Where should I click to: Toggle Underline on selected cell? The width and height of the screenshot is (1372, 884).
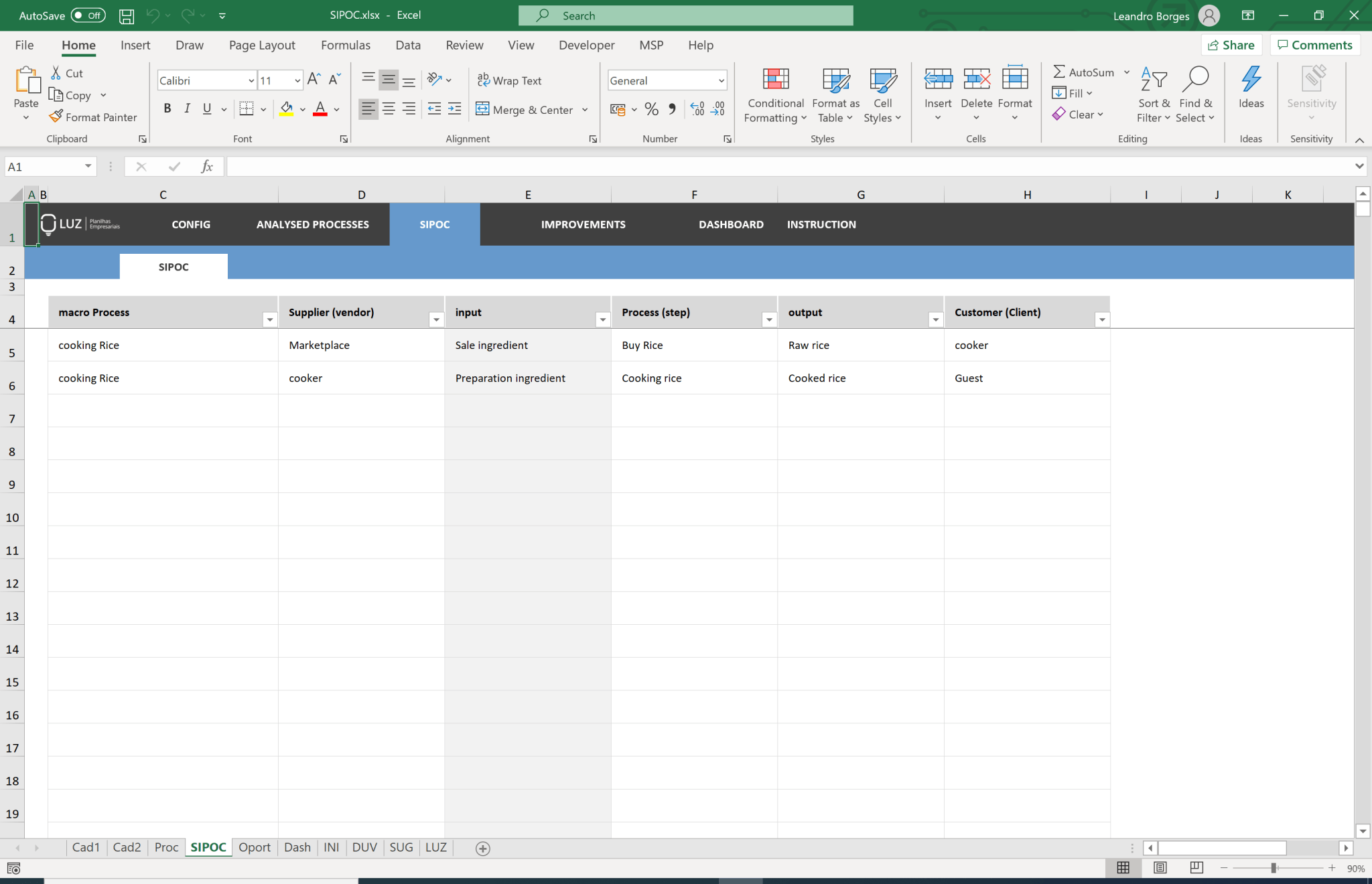click(207, 108)
